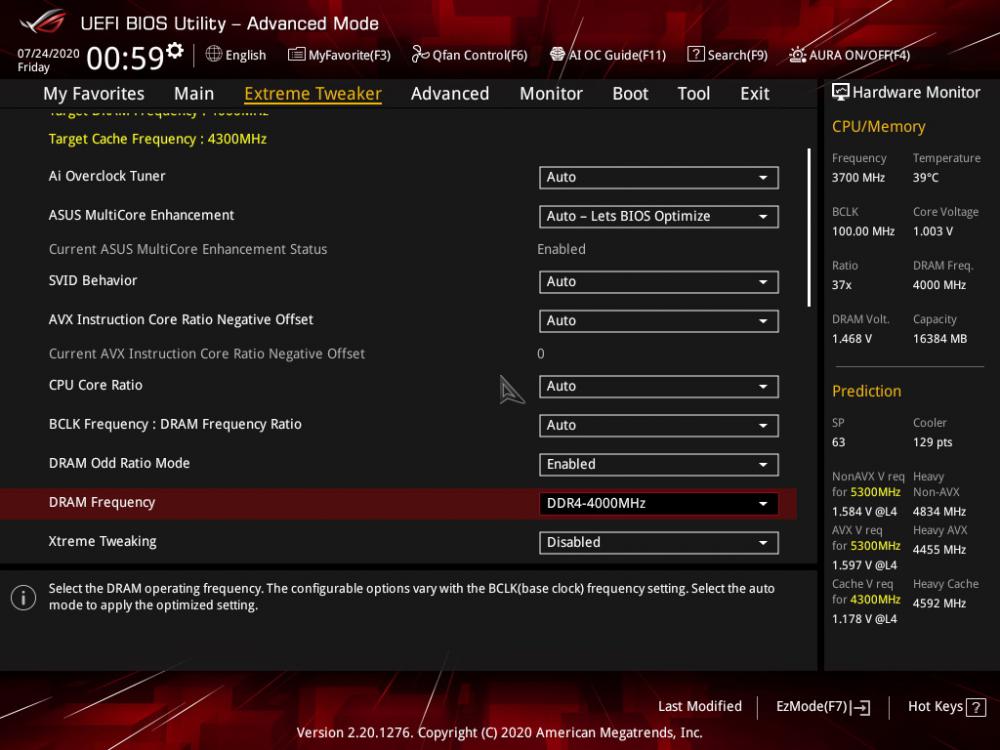The width and height of the screenshot is (1000, 750).
Task: Switch to the Main tab
Action: [194, 94]
